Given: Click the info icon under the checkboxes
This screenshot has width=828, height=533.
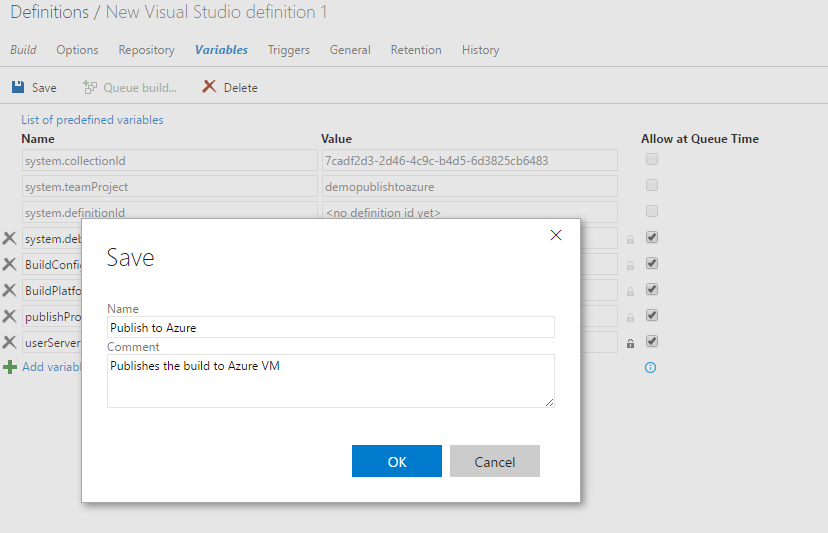Looking at the screenshot, I should [x=651, y=368].
